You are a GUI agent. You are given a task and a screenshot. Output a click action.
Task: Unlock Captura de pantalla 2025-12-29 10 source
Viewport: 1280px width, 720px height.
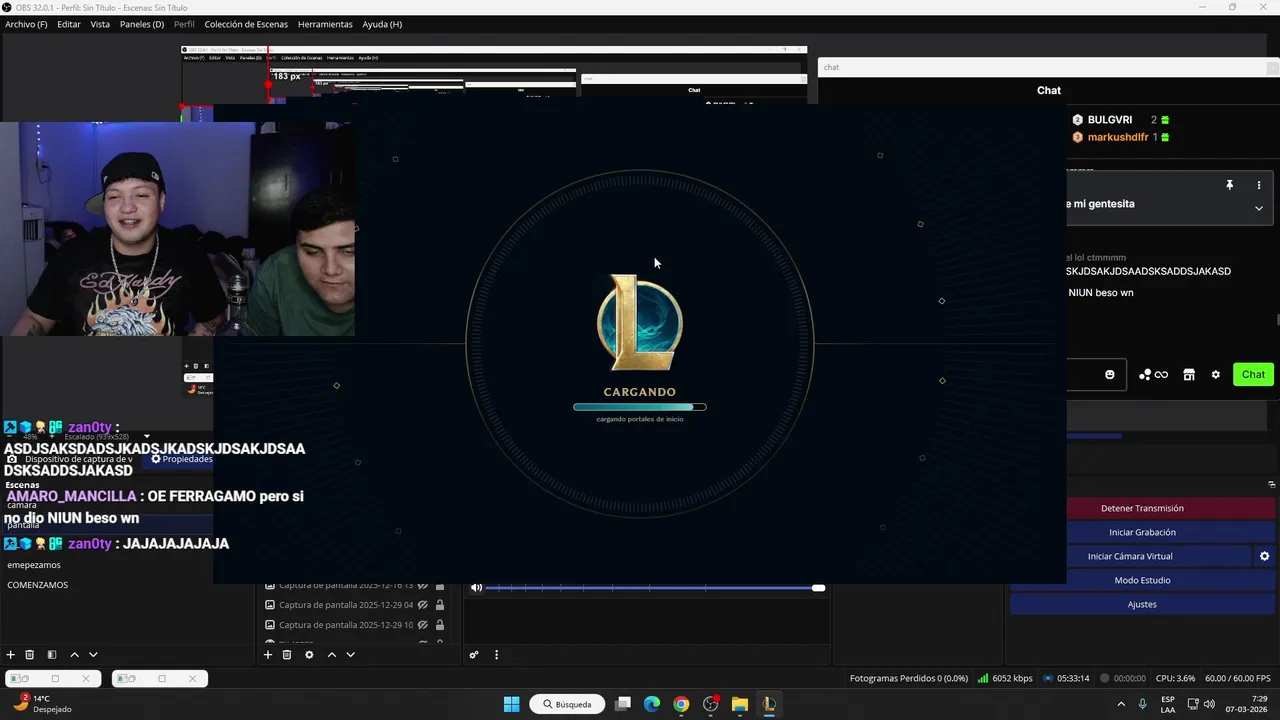pos(440,625)
